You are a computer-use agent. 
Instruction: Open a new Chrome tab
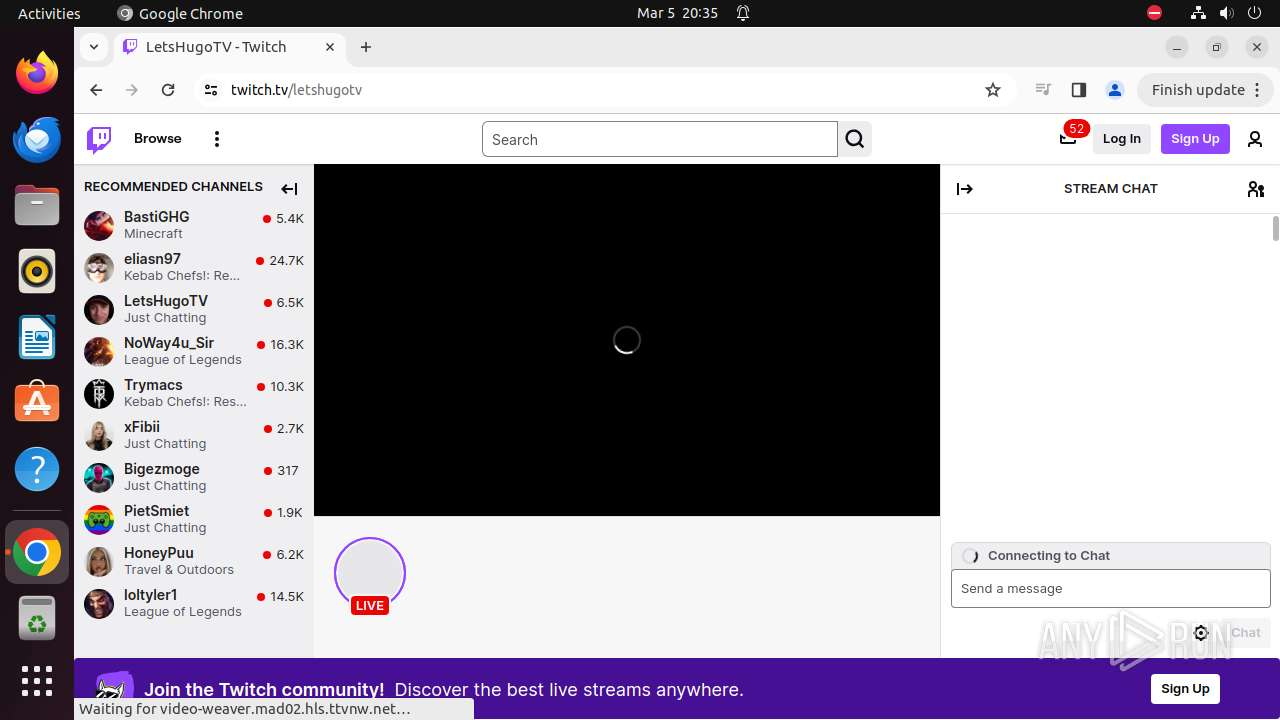tap(366, 47)
